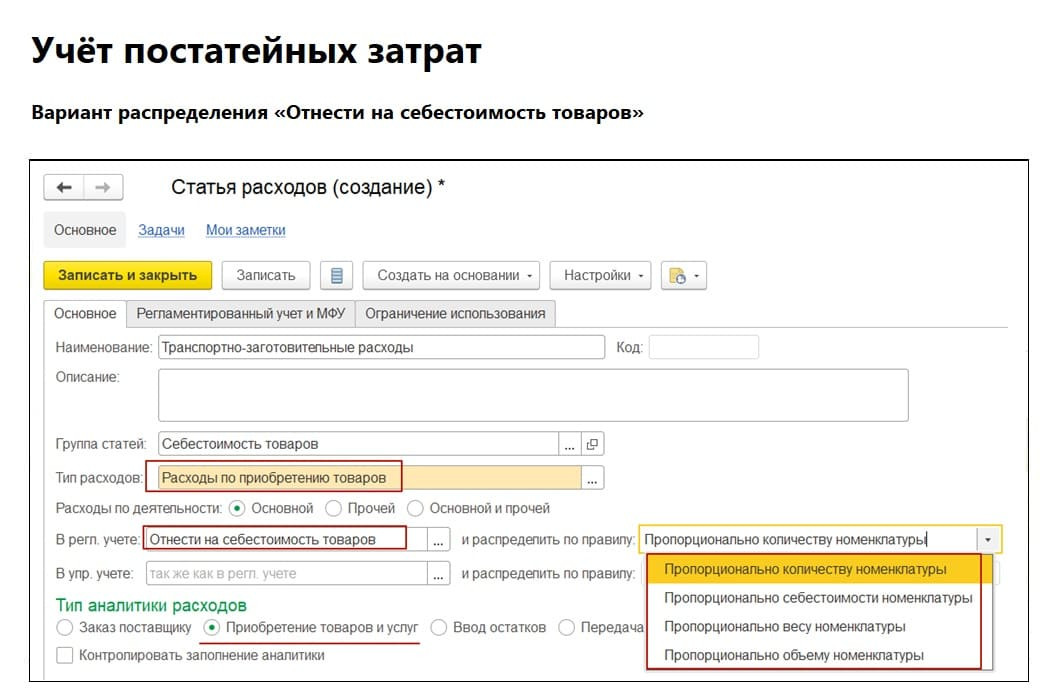Click the Записать и закрыть button

click(127, 276)
